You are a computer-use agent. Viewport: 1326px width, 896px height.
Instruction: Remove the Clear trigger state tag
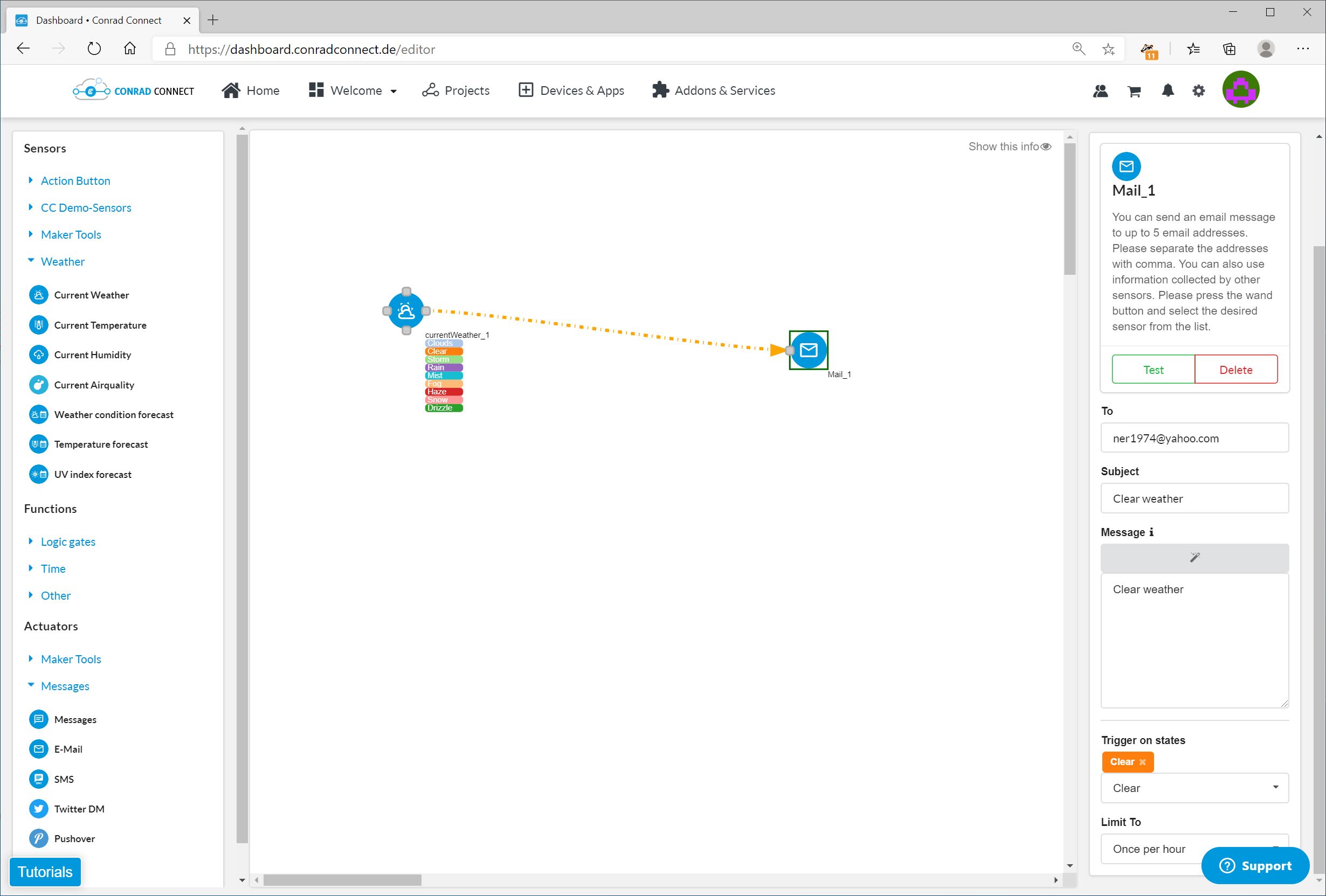tap(1142, 762)
